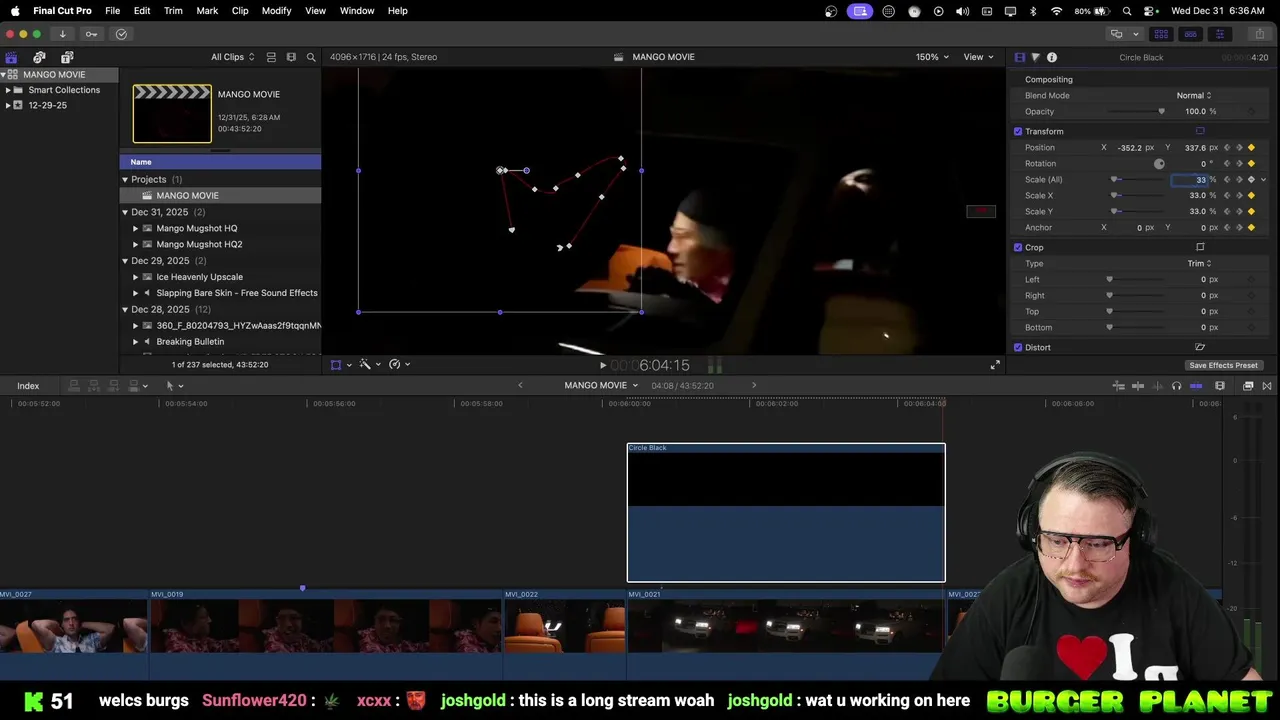Image resolution: width=1280 pixels, height=720 pixels.
Task: Click the Scale (All) value field
Action: coord(1190,180)
